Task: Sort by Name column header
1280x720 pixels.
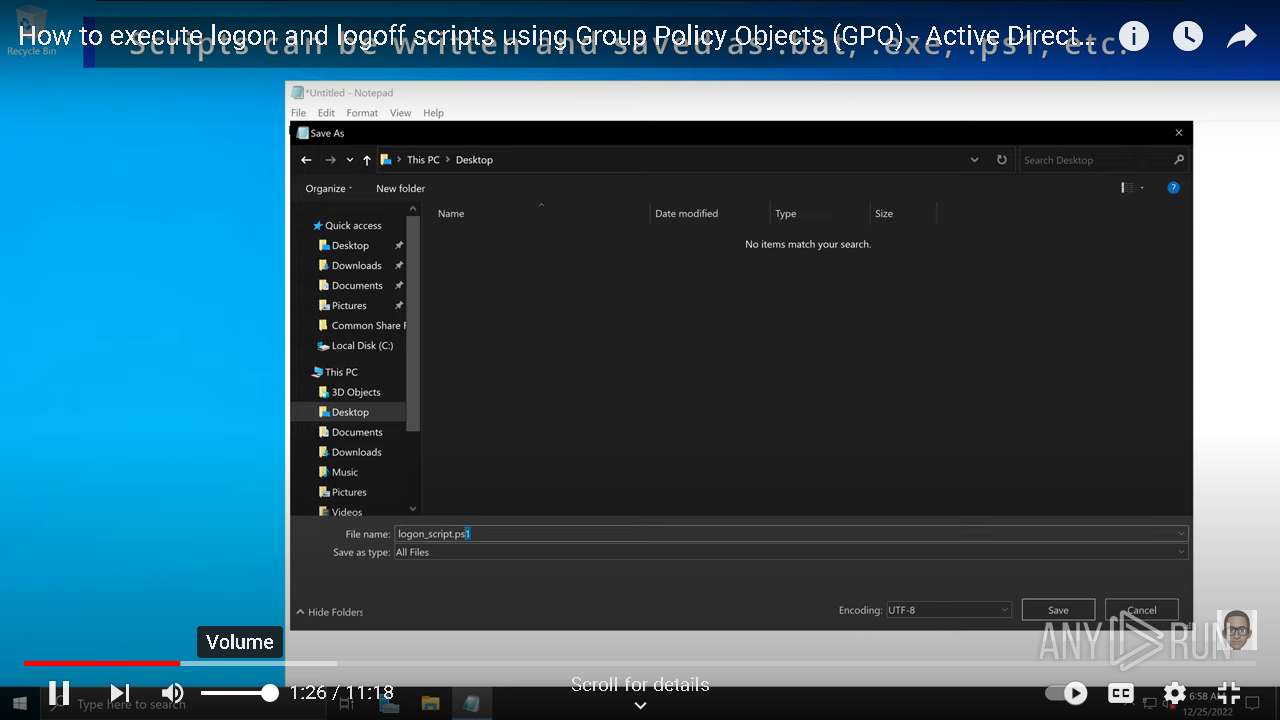Action: [451, 214]
